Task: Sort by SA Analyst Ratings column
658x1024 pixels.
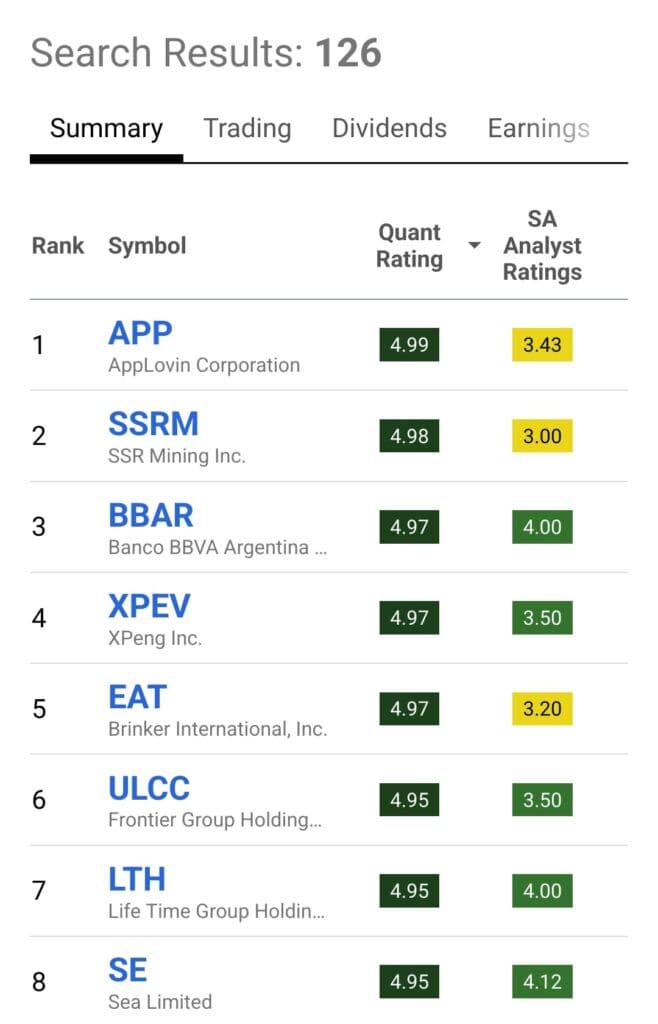Action: pos(542,246)
